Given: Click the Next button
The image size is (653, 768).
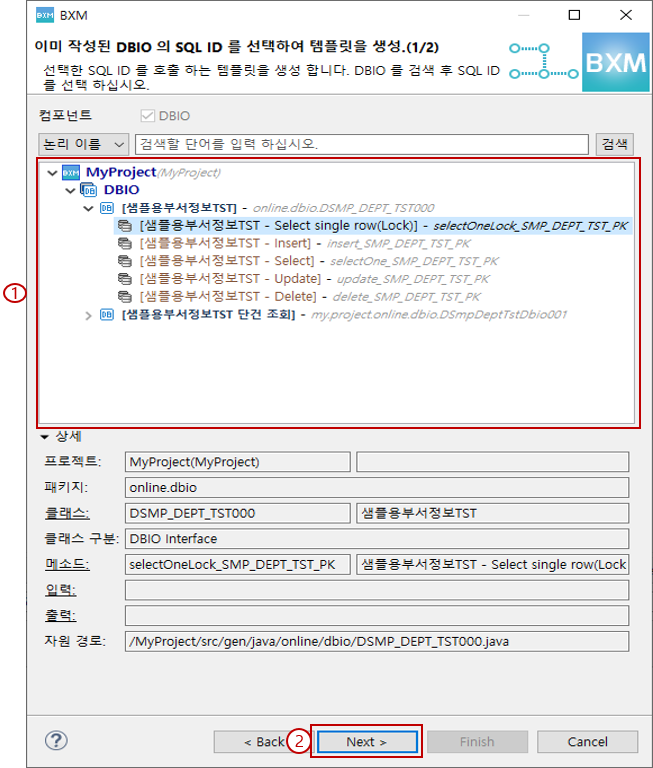Looking at the screenshot, I should point(367,742).
